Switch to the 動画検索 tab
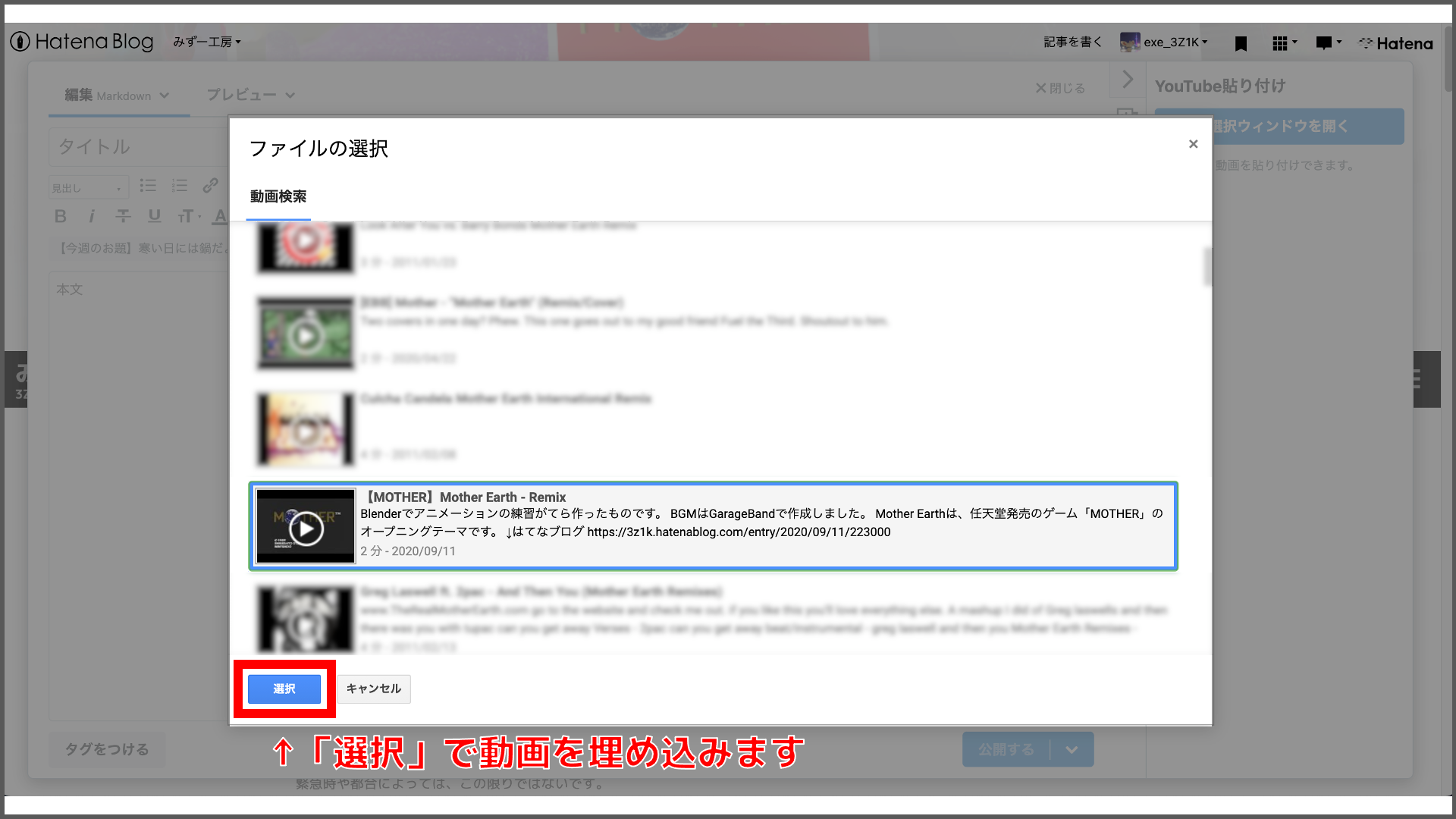The width and height of the screenshot is (1456, 819). tap(278, 196)
